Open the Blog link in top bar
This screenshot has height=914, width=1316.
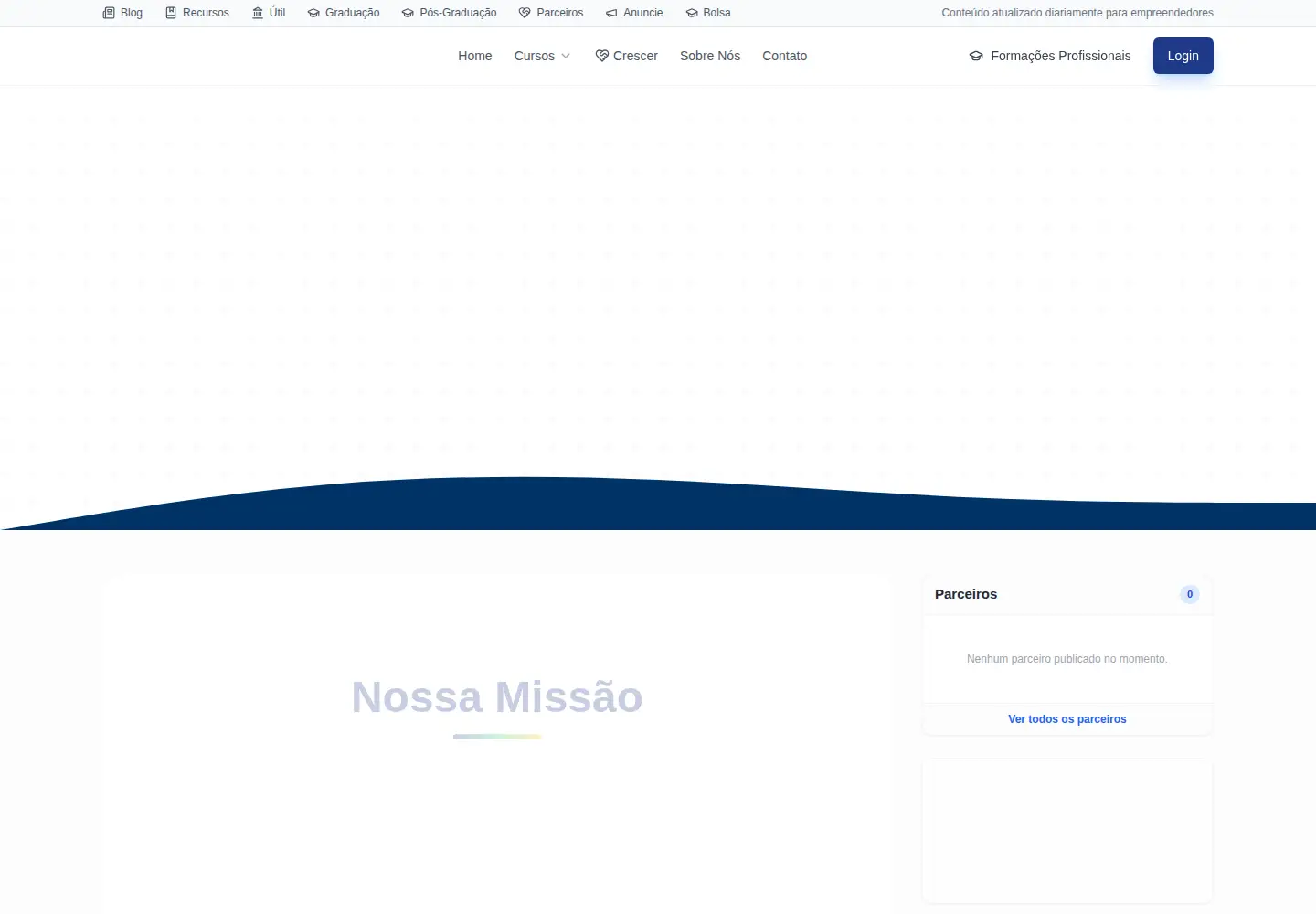coord(122,13)
